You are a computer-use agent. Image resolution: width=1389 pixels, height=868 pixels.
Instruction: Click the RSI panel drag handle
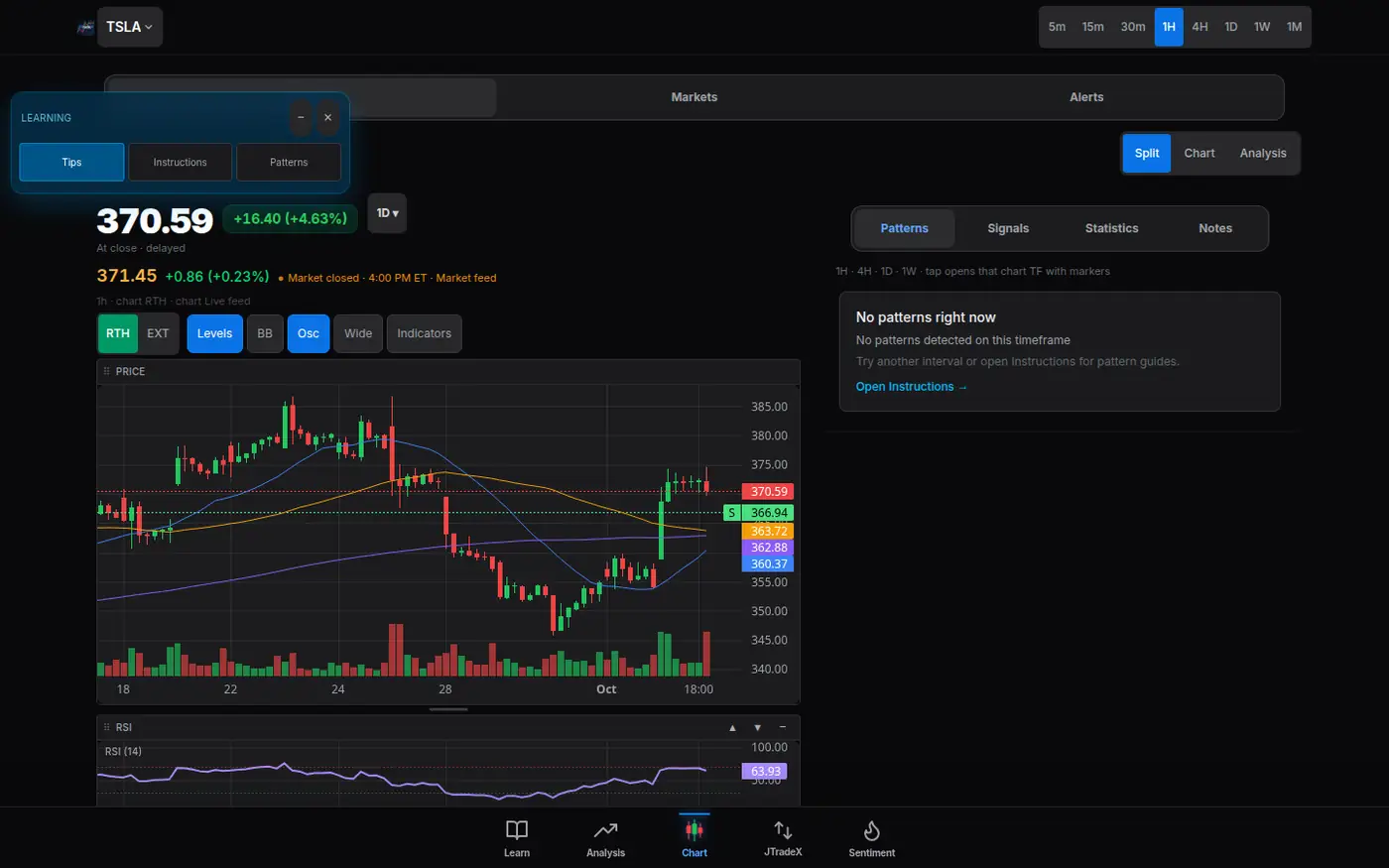click(x=107, y=728)
